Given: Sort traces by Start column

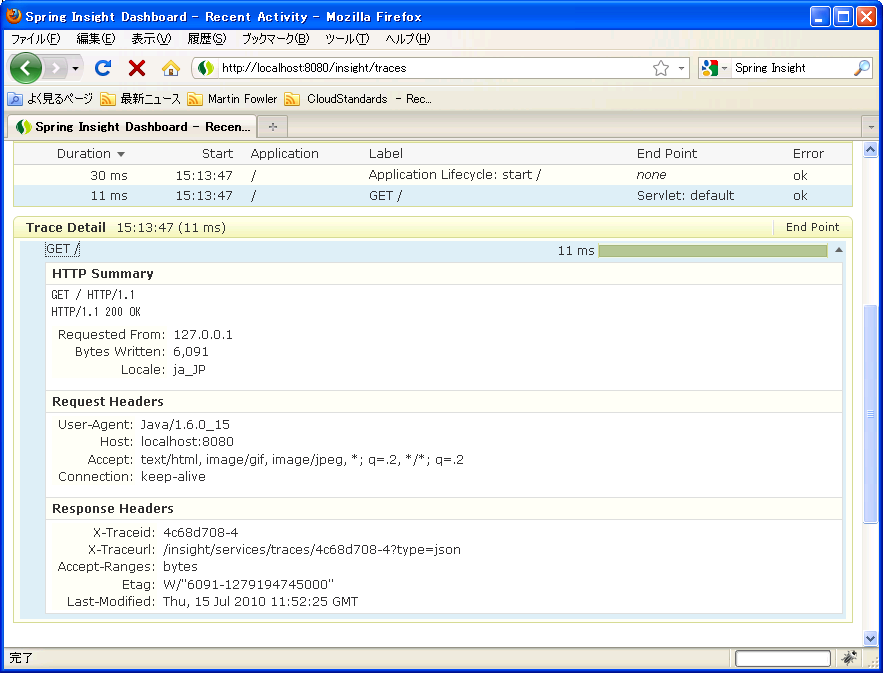Looking at the screenshot, I should (x=217, y=154).
